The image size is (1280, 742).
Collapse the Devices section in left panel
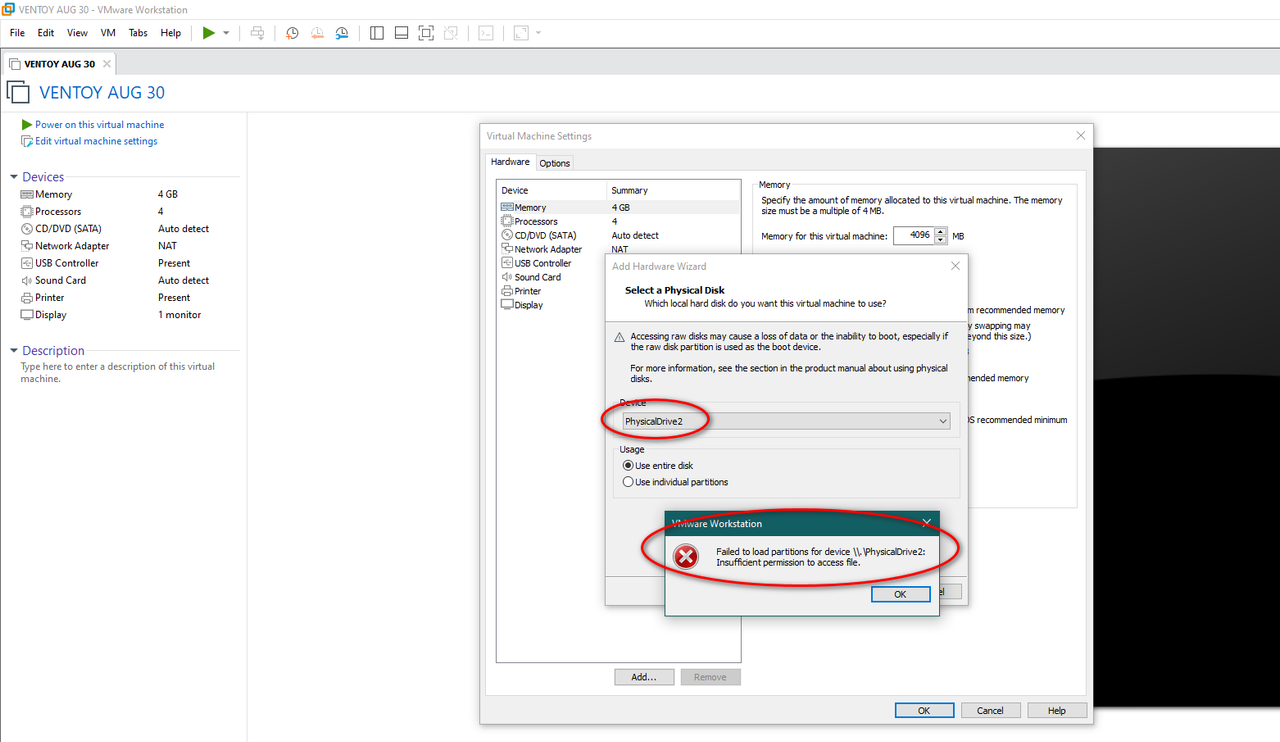click(14, 177)
